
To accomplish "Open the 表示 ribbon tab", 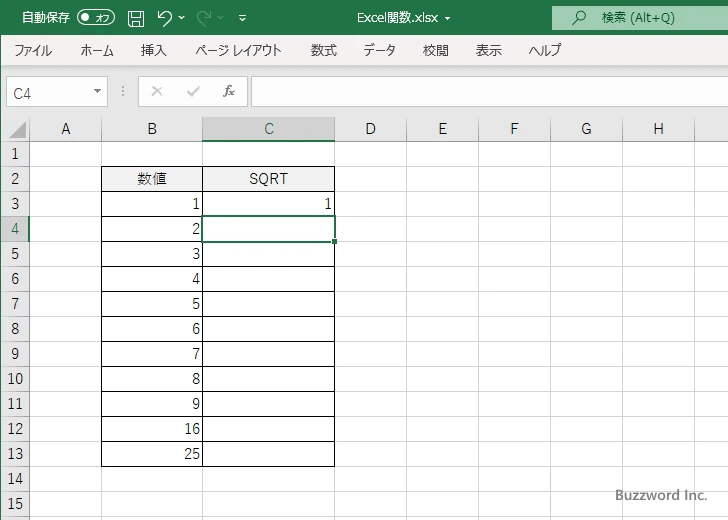I will coord(488,50).
